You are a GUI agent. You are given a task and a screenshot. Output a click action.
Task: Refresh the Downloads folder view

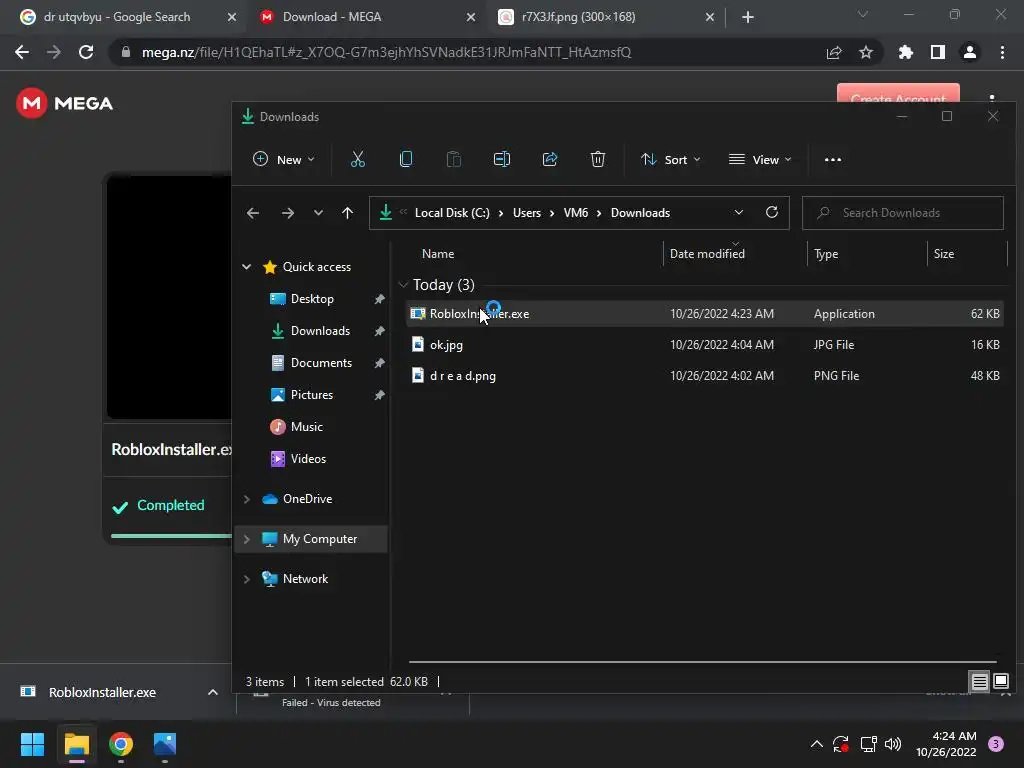tap(772, 212)
